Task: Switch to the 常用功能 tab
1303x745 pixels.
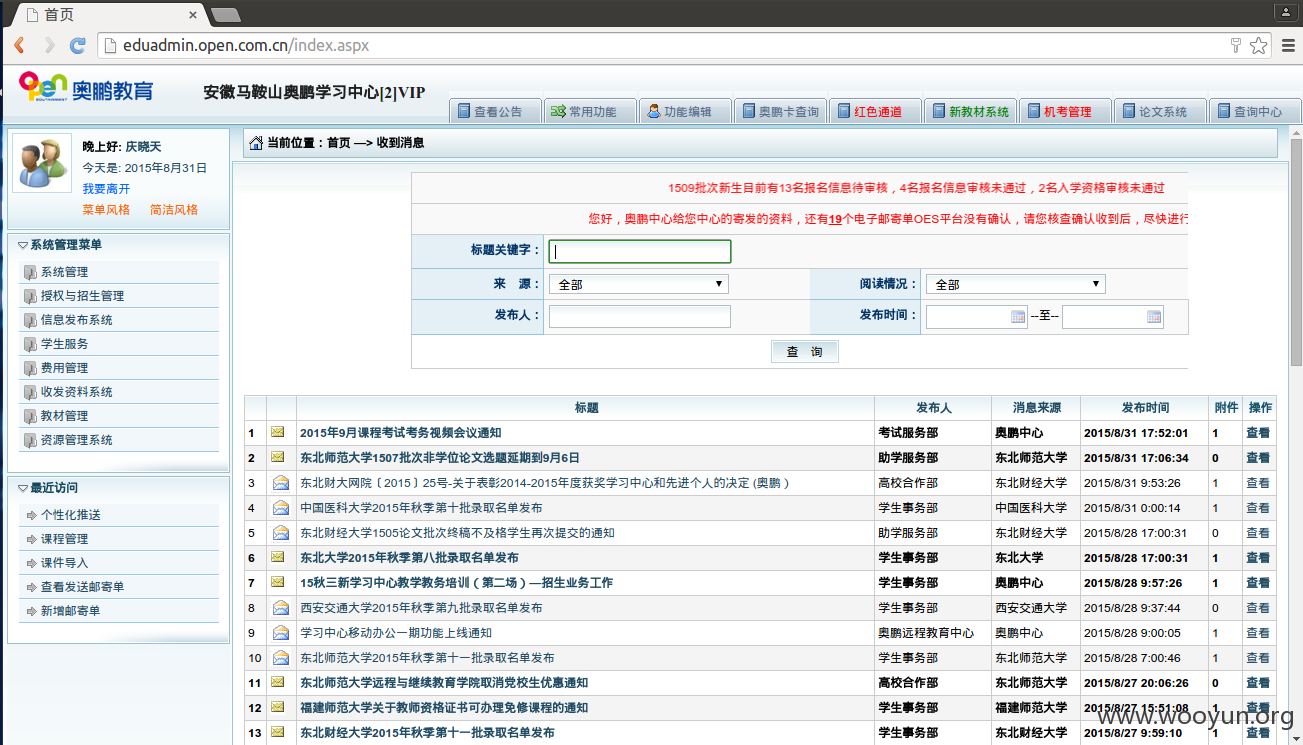Action: (590, 111)
